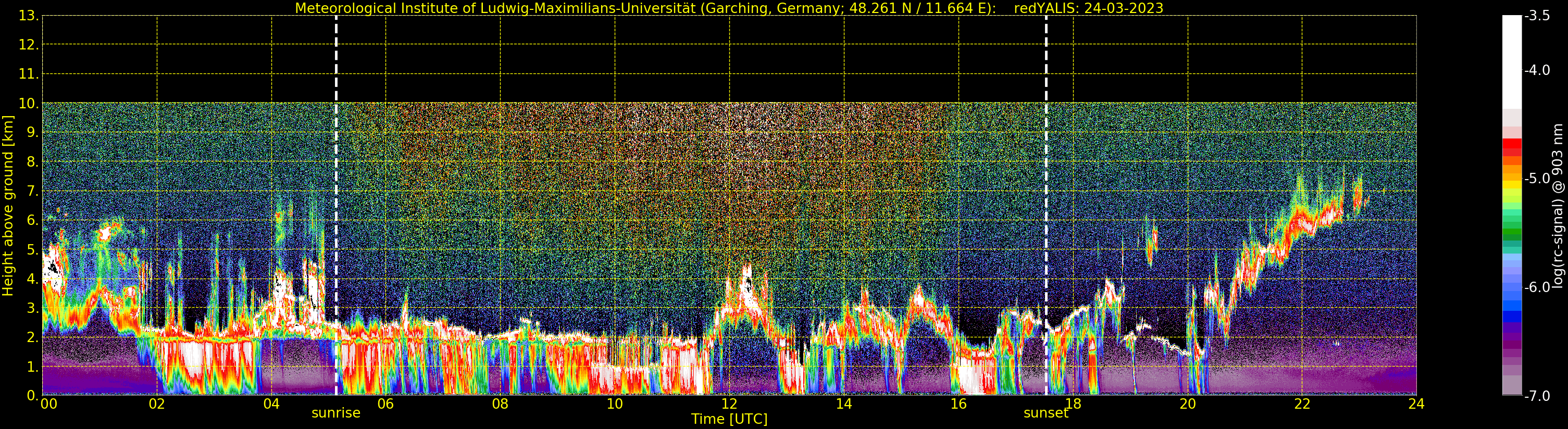Click the 'log(rc-signal) @ 903 nm' colorbar label
Screen dimensions: 1568x429
click(1558, 206)
